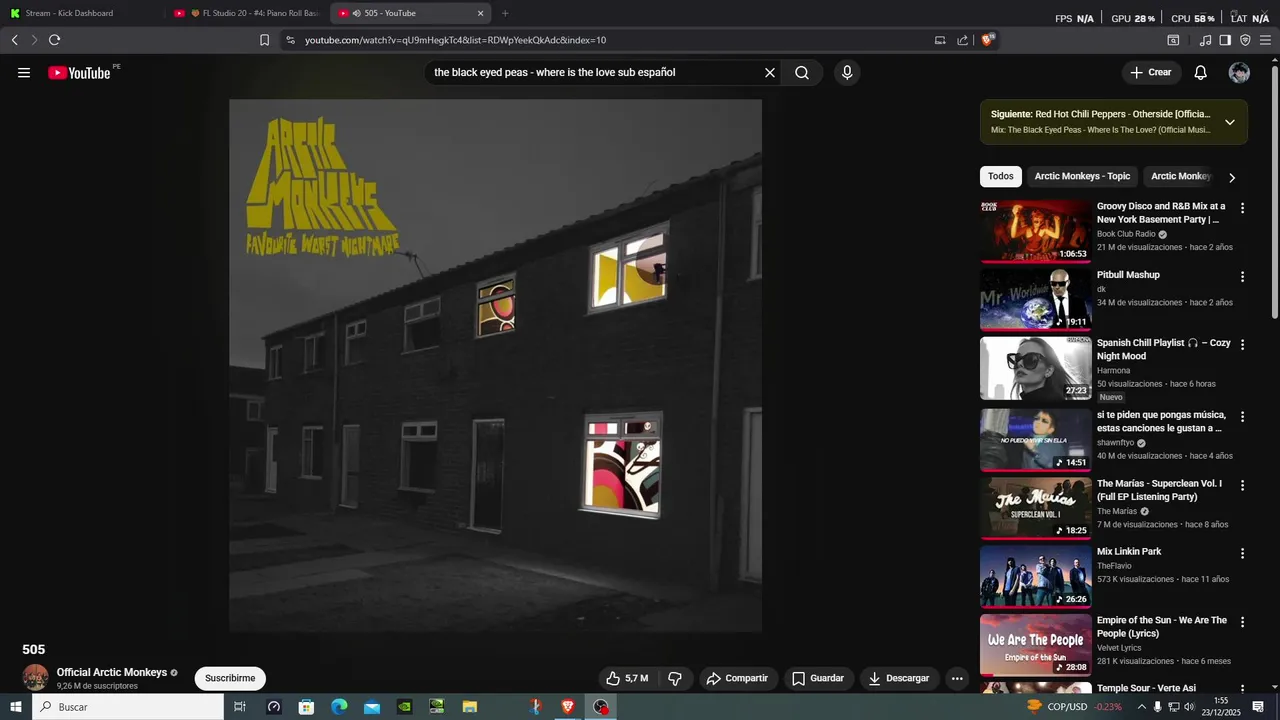Go back in the browser
Image resolution: width=1280 pixels, height=720 pixels.
(x=15, y=40)
